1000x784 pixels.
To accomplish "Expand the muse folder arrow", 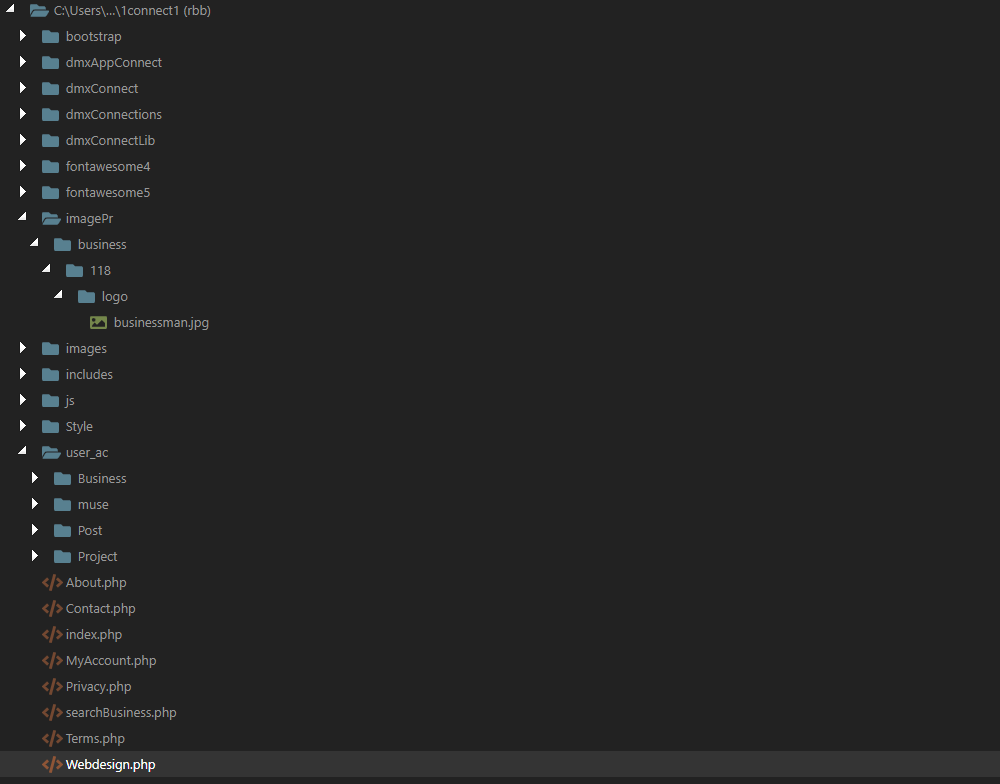I will click(x=35, y=504).
